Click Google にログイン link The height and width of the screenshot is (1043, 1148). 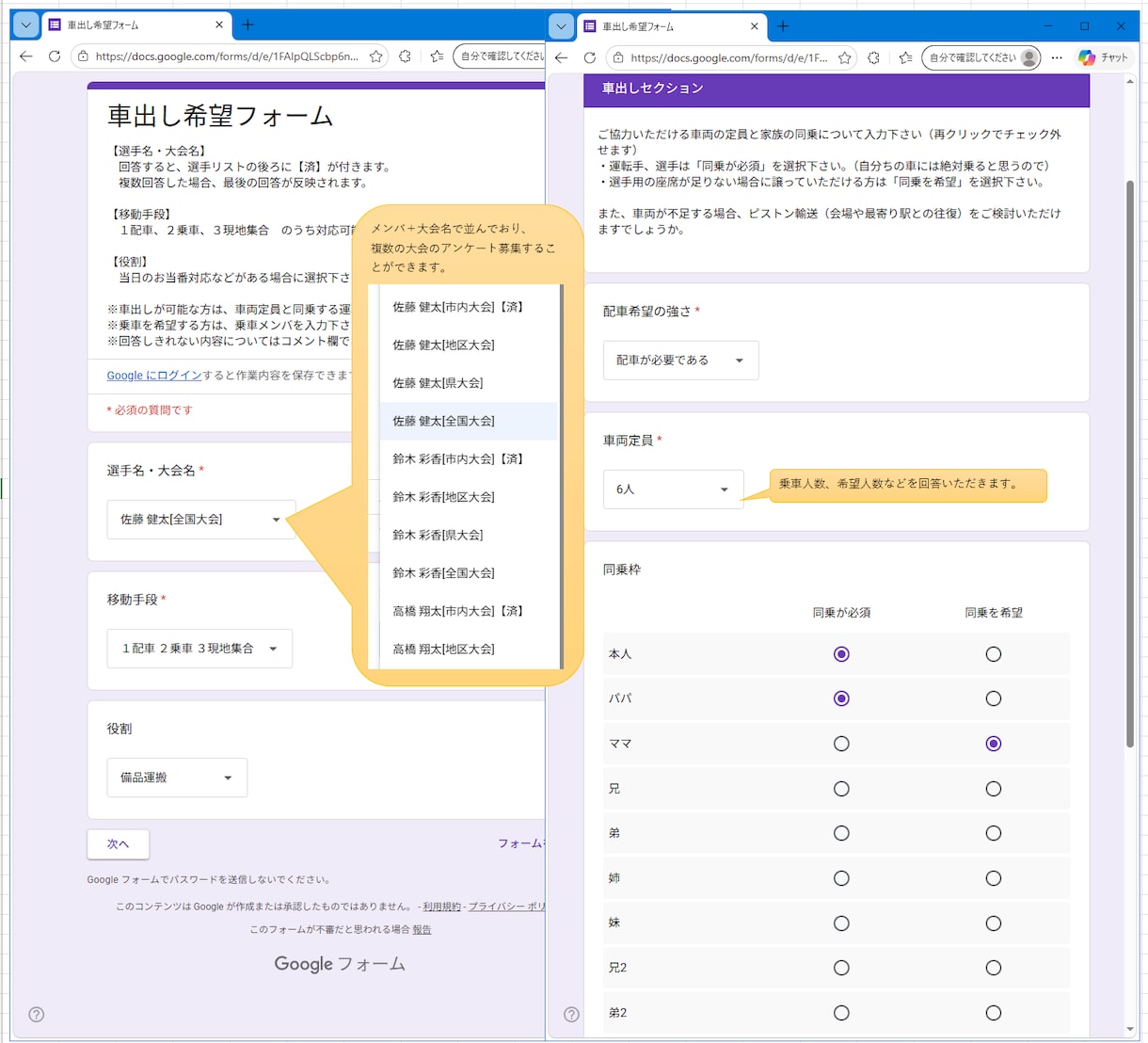154,376
